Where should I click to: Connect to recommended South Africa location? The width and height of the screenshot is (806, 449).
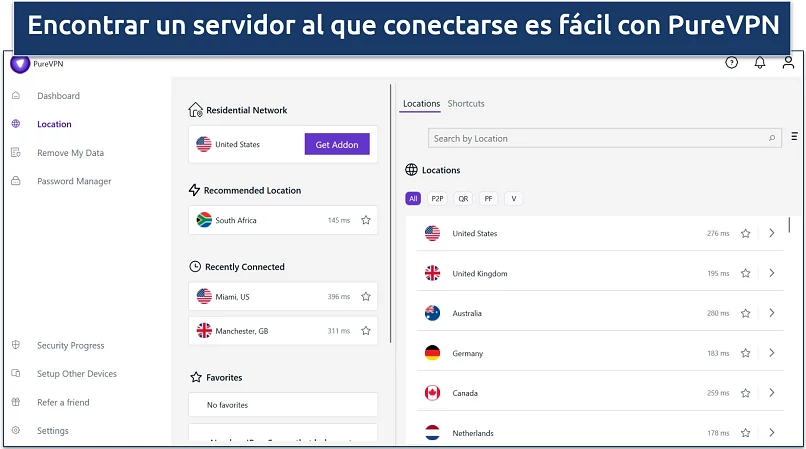[283, 220]
